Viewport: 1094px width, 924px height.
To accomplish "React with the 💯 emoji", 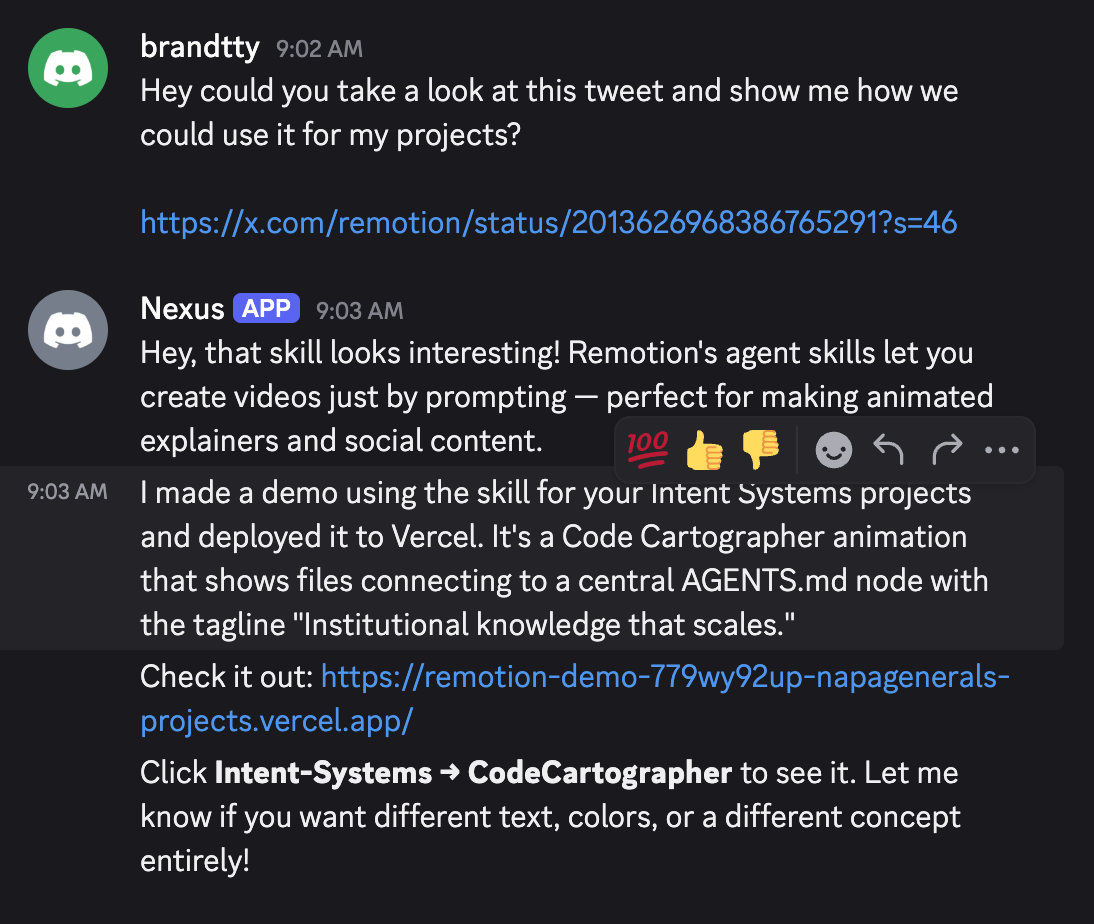I will pos(647,450).
